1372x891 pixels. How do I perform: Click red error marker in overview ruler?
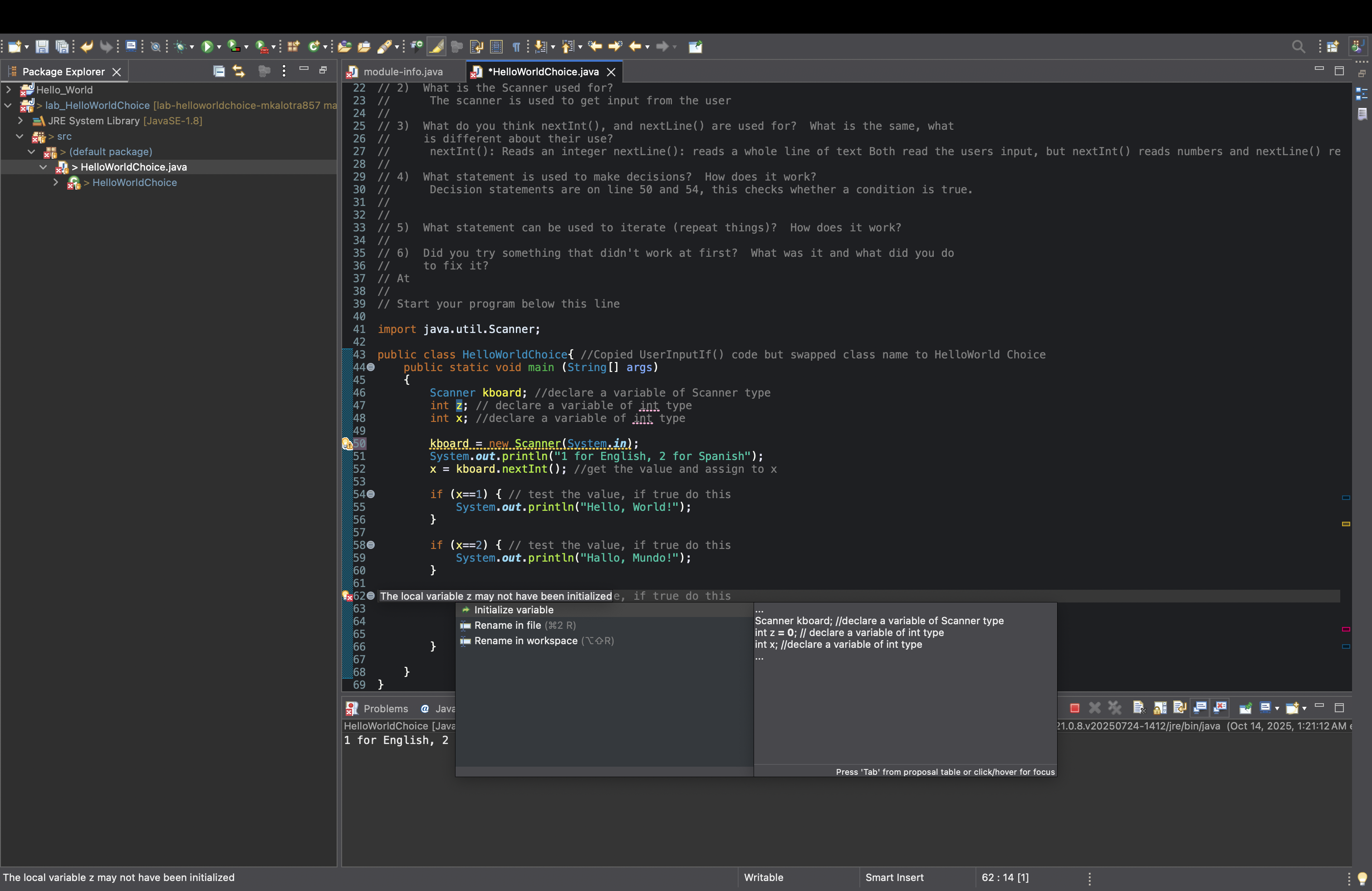point(1346,629)
